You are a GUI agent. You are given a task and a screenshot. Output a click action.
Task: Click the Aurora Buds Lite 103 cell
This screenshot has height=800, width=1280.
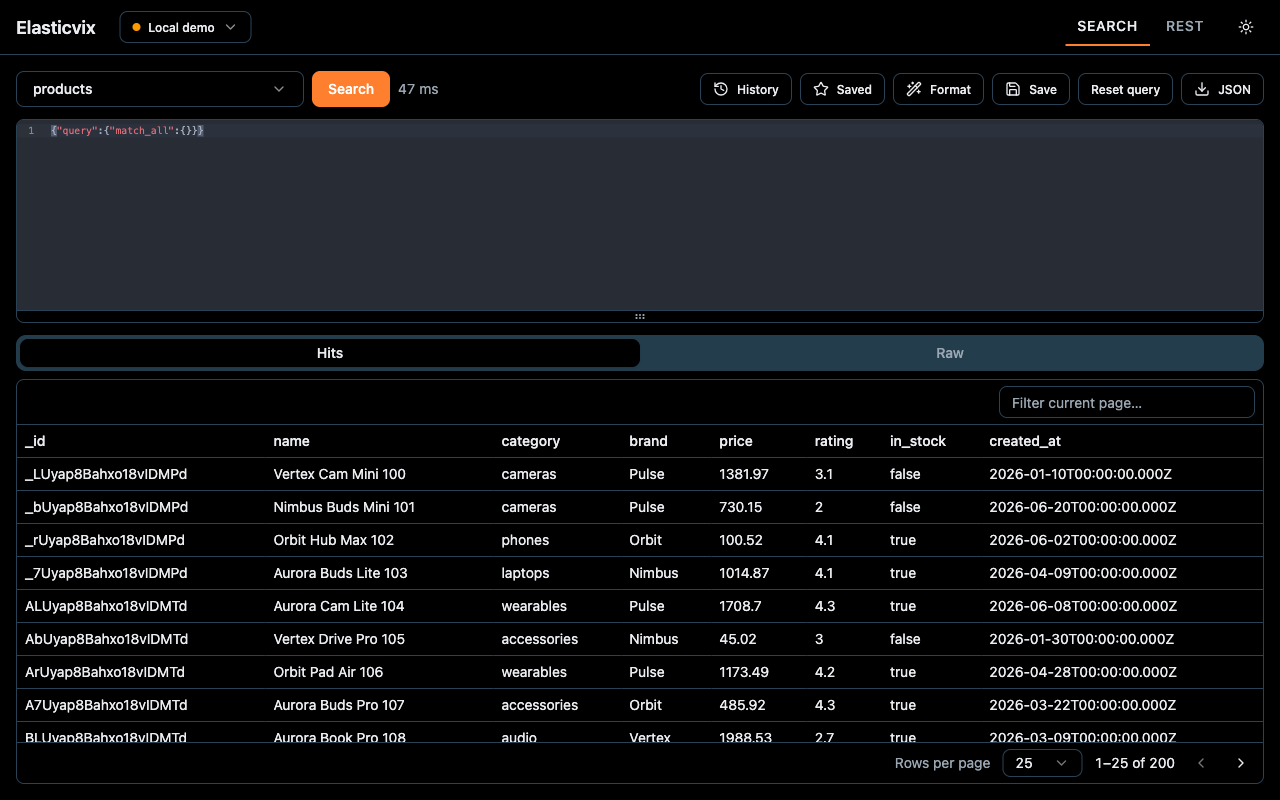point(341,573)
